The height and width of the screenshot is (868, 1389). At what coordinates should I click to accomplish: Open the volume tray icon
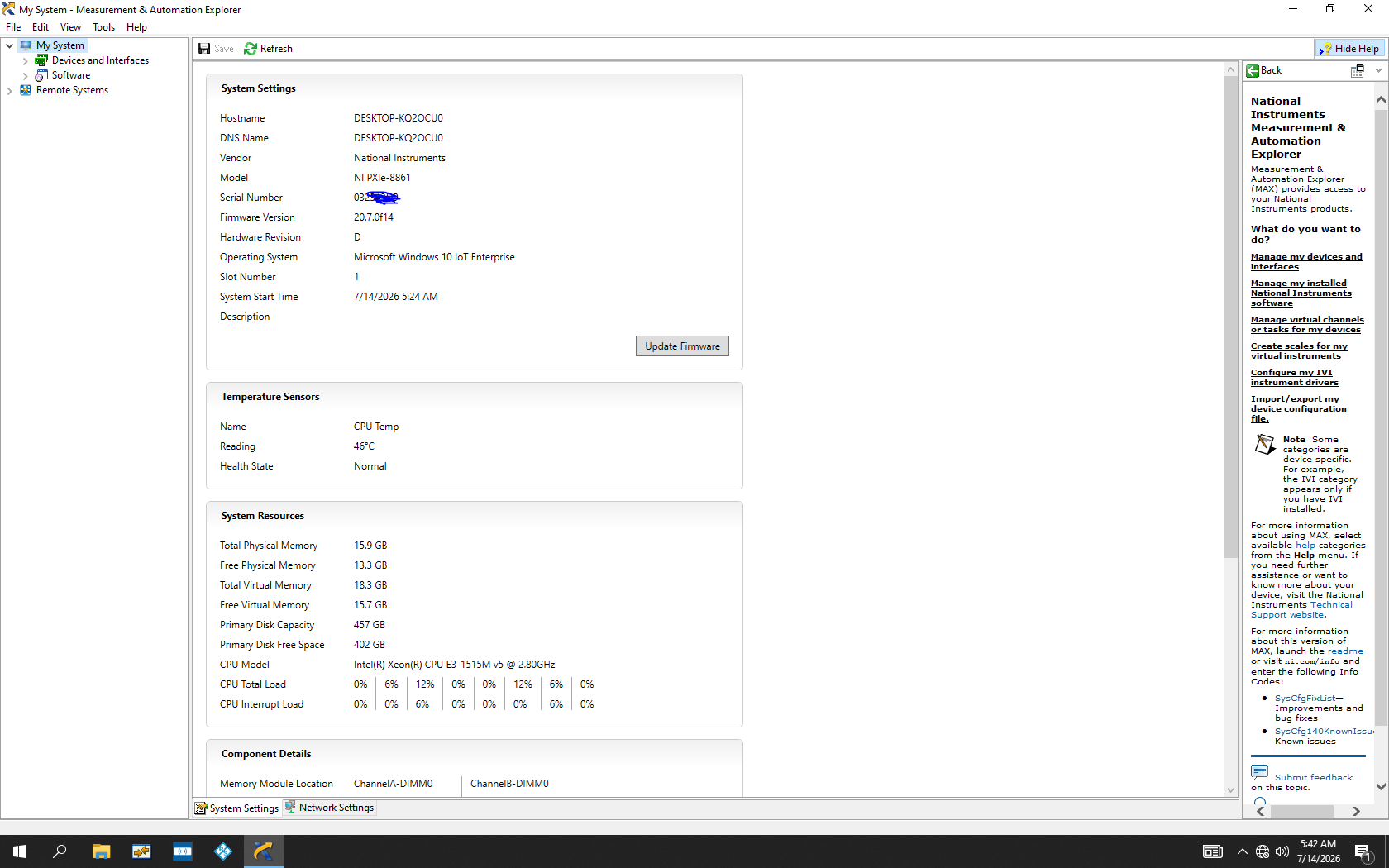(1282, 851)
